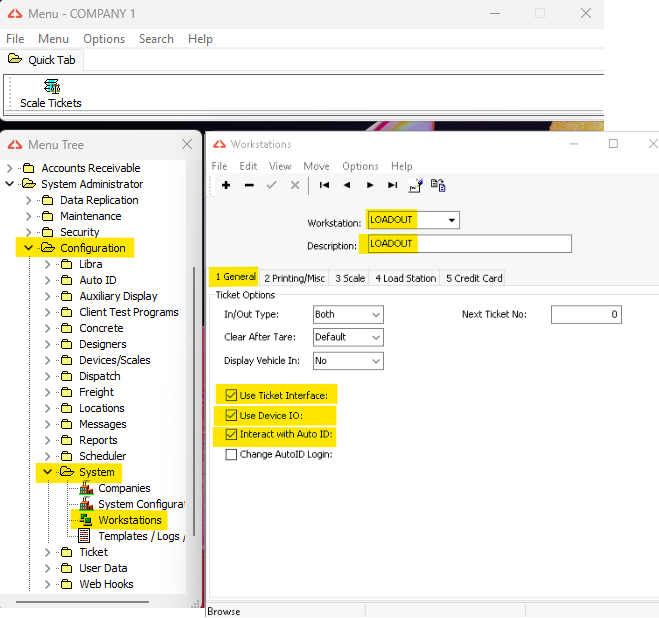Click the copy-record icon in the Workstations toolbar
This screenshot has width=659, height=618.
(438, 185)
